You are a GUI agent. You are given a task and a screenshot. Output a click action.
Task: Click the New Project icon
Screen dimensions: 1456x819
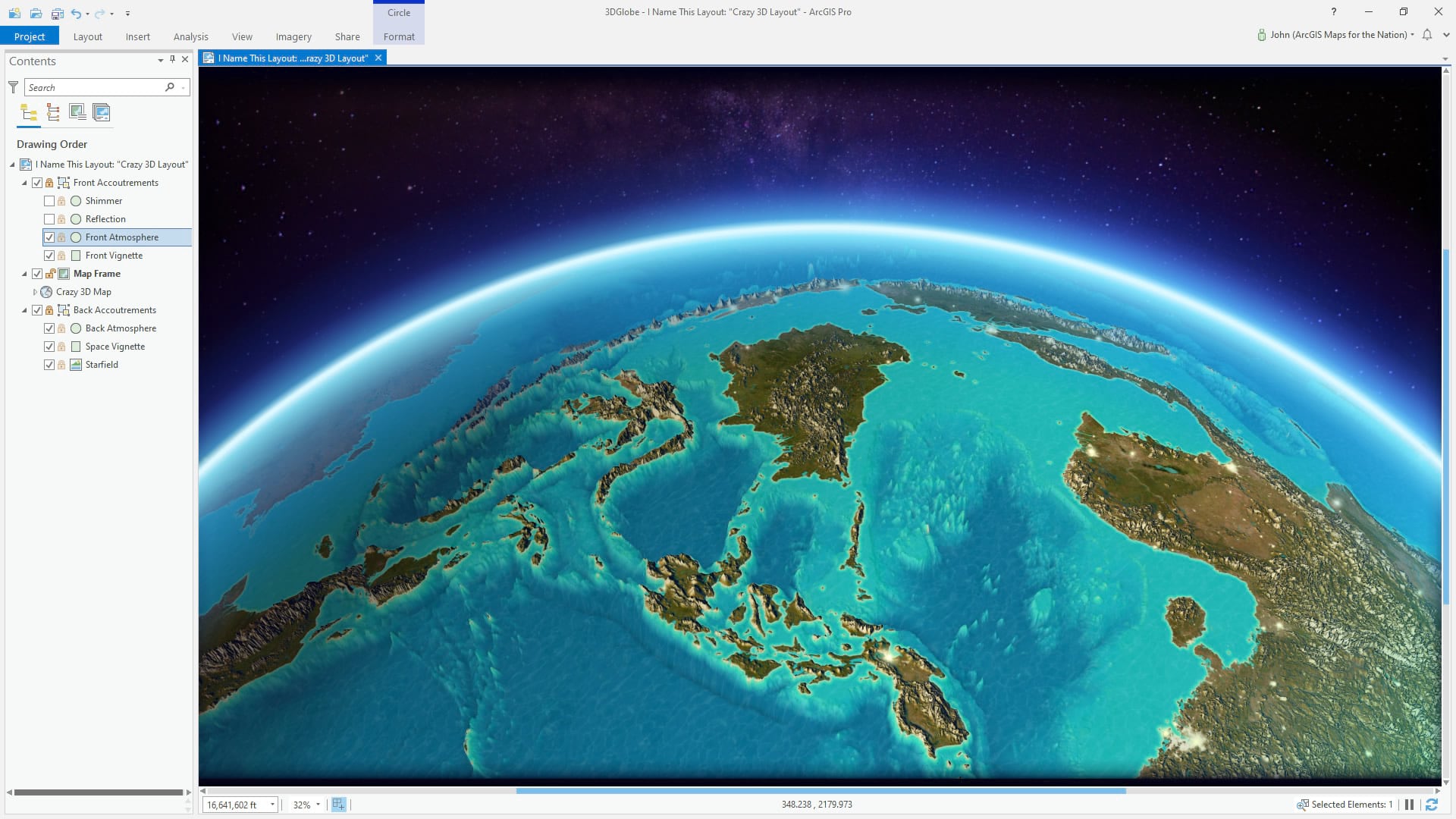[x=14, y=13]
